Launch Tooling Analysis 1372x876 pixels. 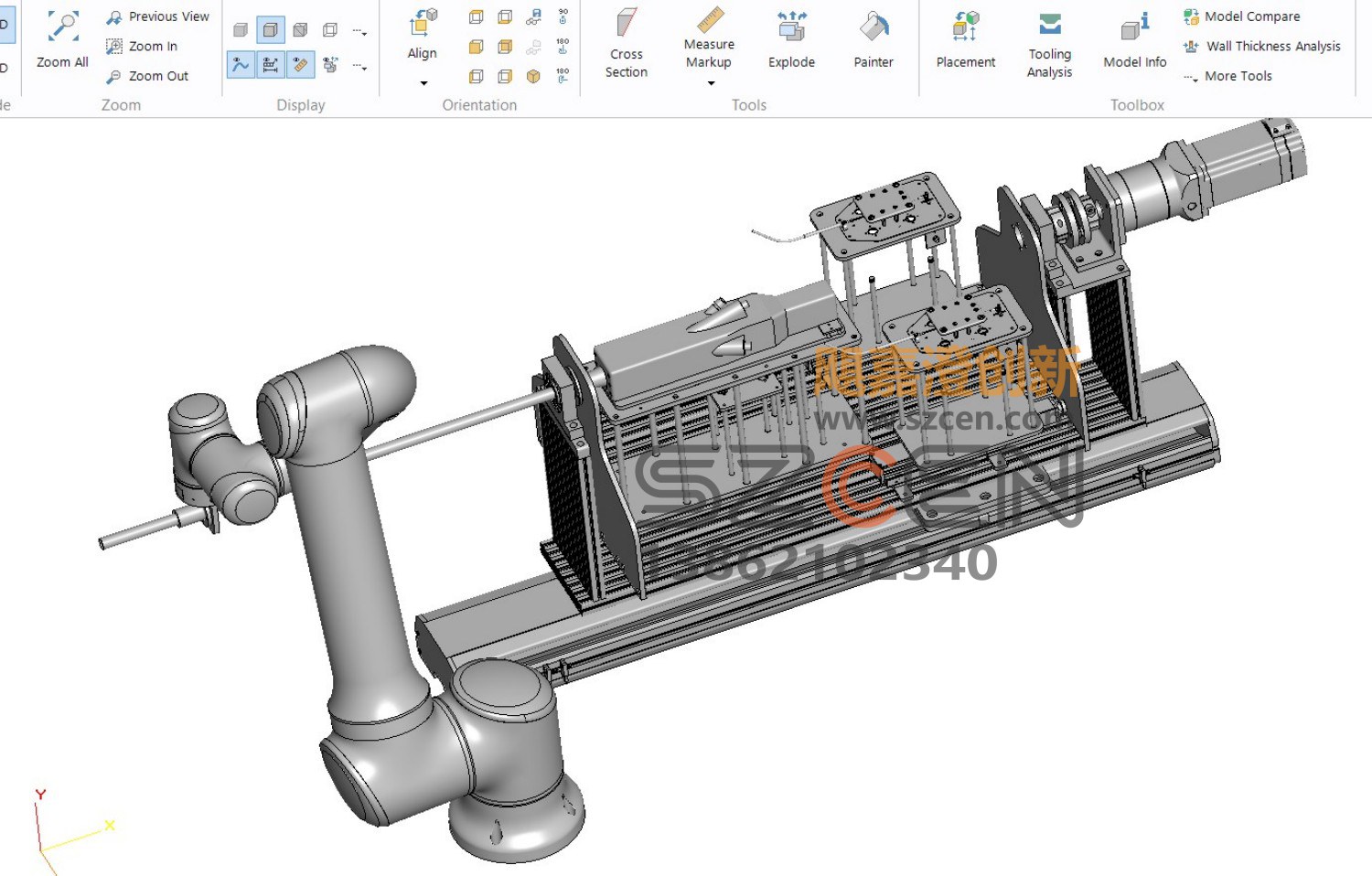point(1050,44)
